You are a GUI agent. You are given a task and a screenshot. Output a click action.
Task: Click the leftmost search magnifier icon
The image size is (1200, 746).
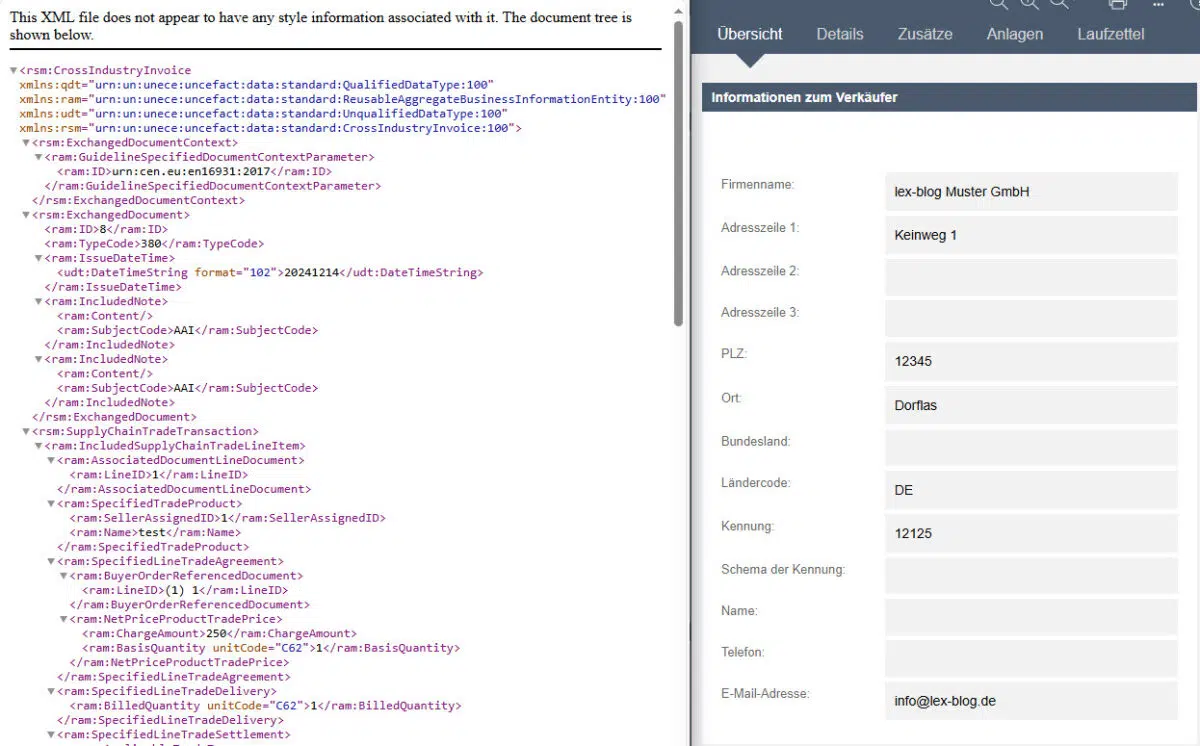point(997,5)
